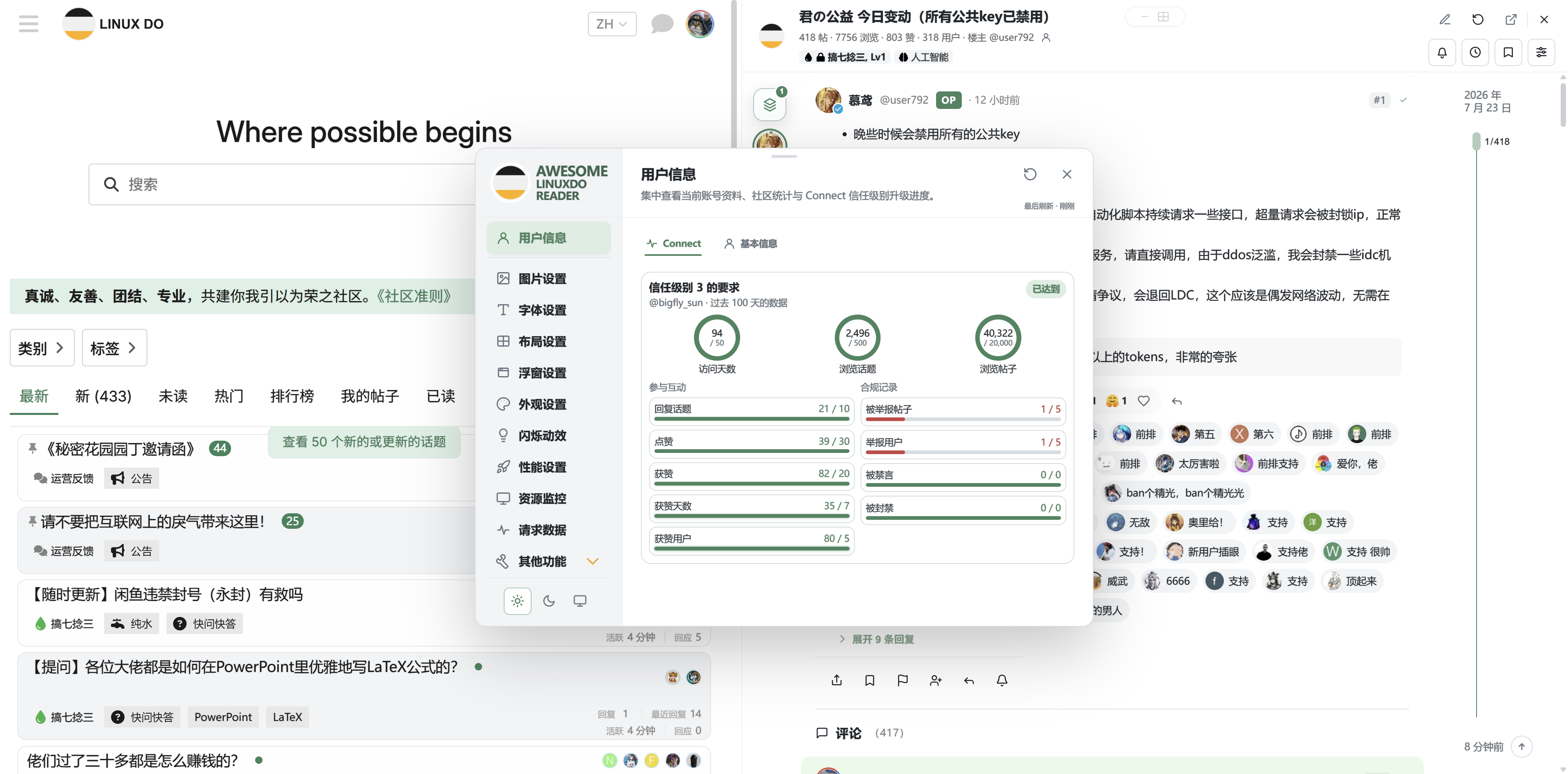The height and width of the screenshot is (774, 1568).
Task: Click the notification bell in topic toolbar
Action: pos(1442,52)
